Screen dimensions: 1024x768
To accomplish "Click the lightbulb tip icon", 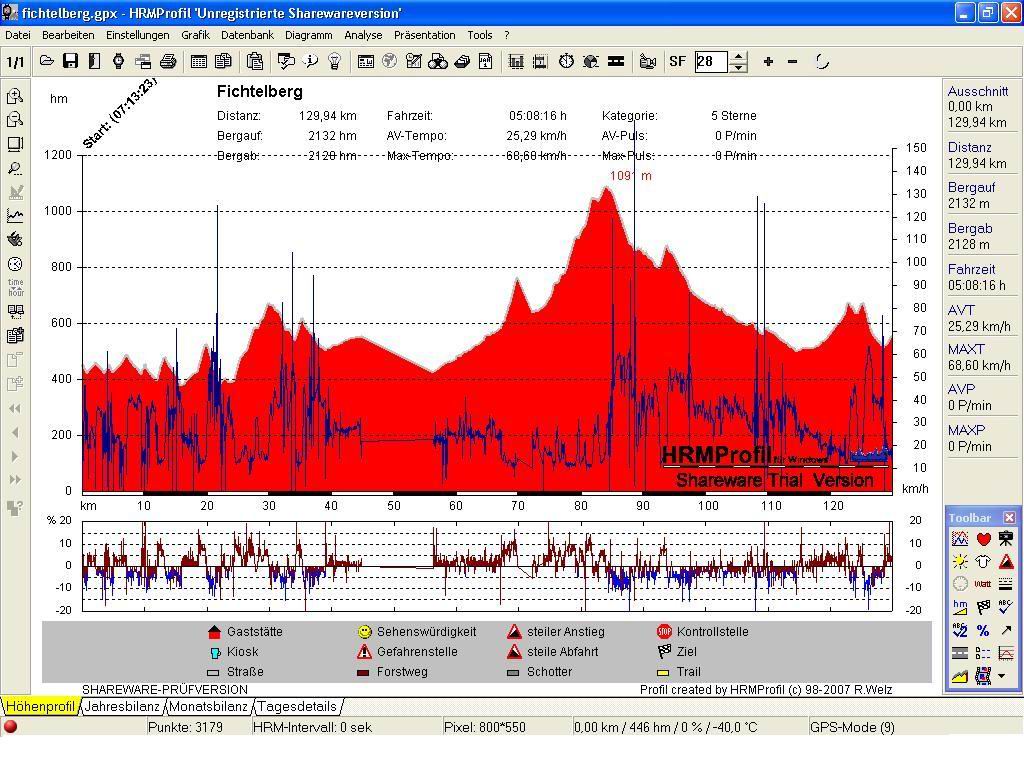I will point(335,61).
